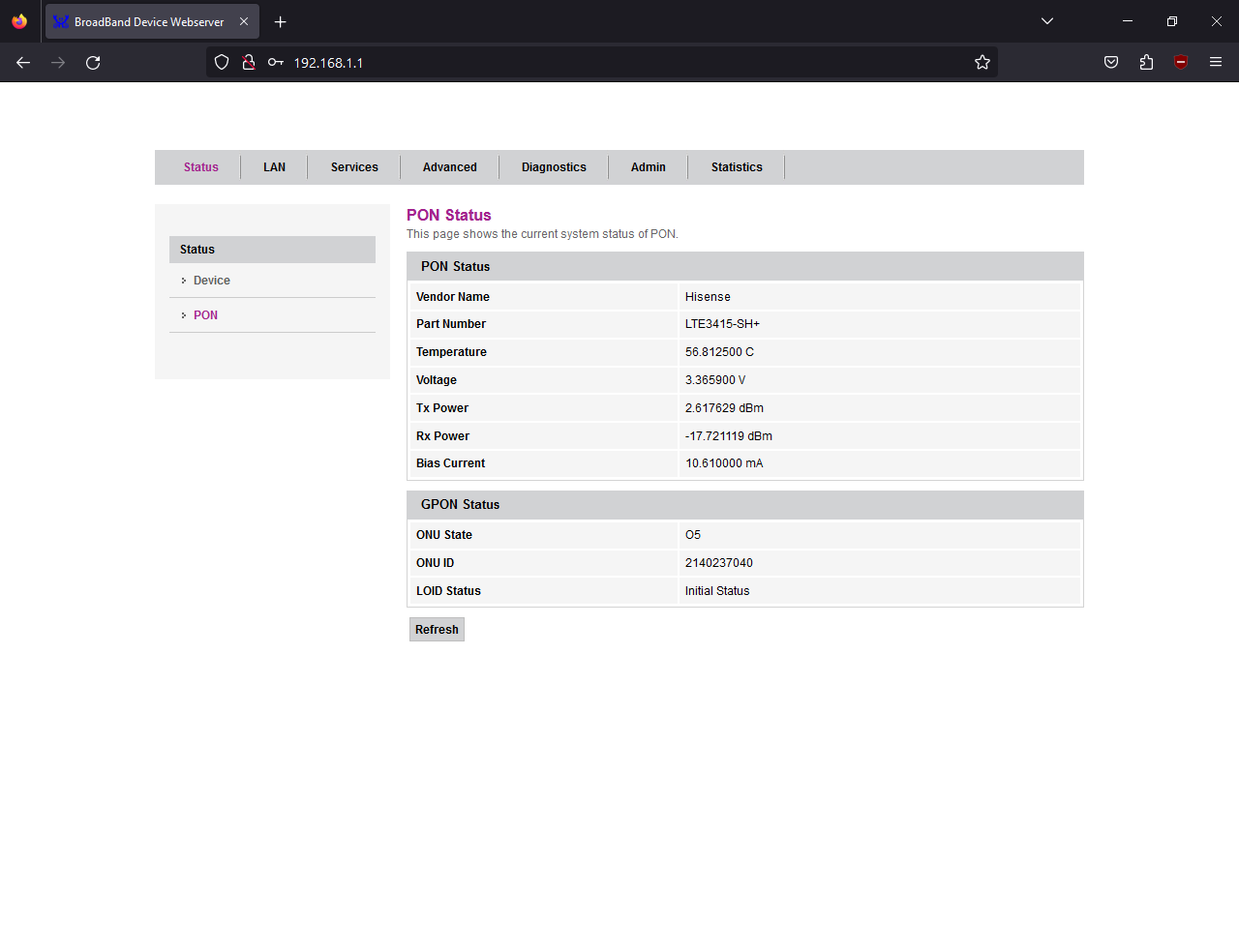
Task: Click the page description text about PON
Action: tap(542, 234)
